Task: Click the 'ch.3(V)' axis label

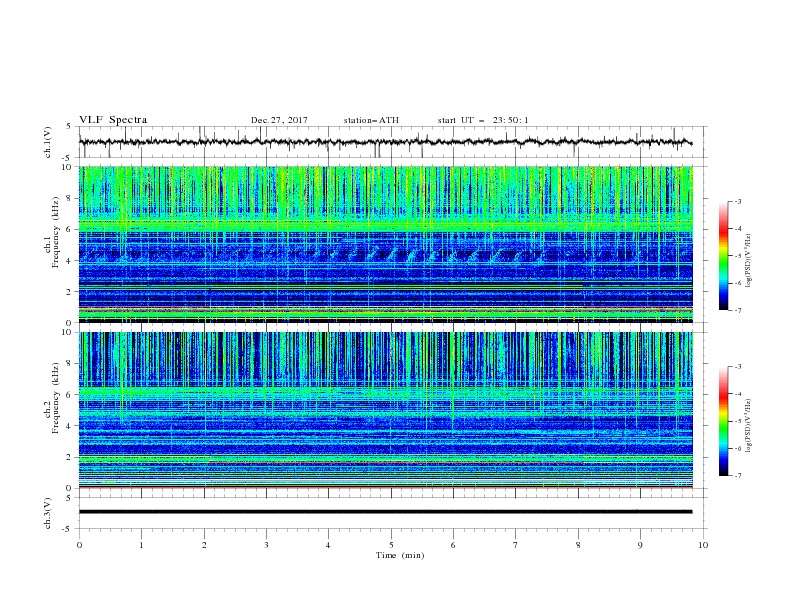Action: click(x=48, y=513)
